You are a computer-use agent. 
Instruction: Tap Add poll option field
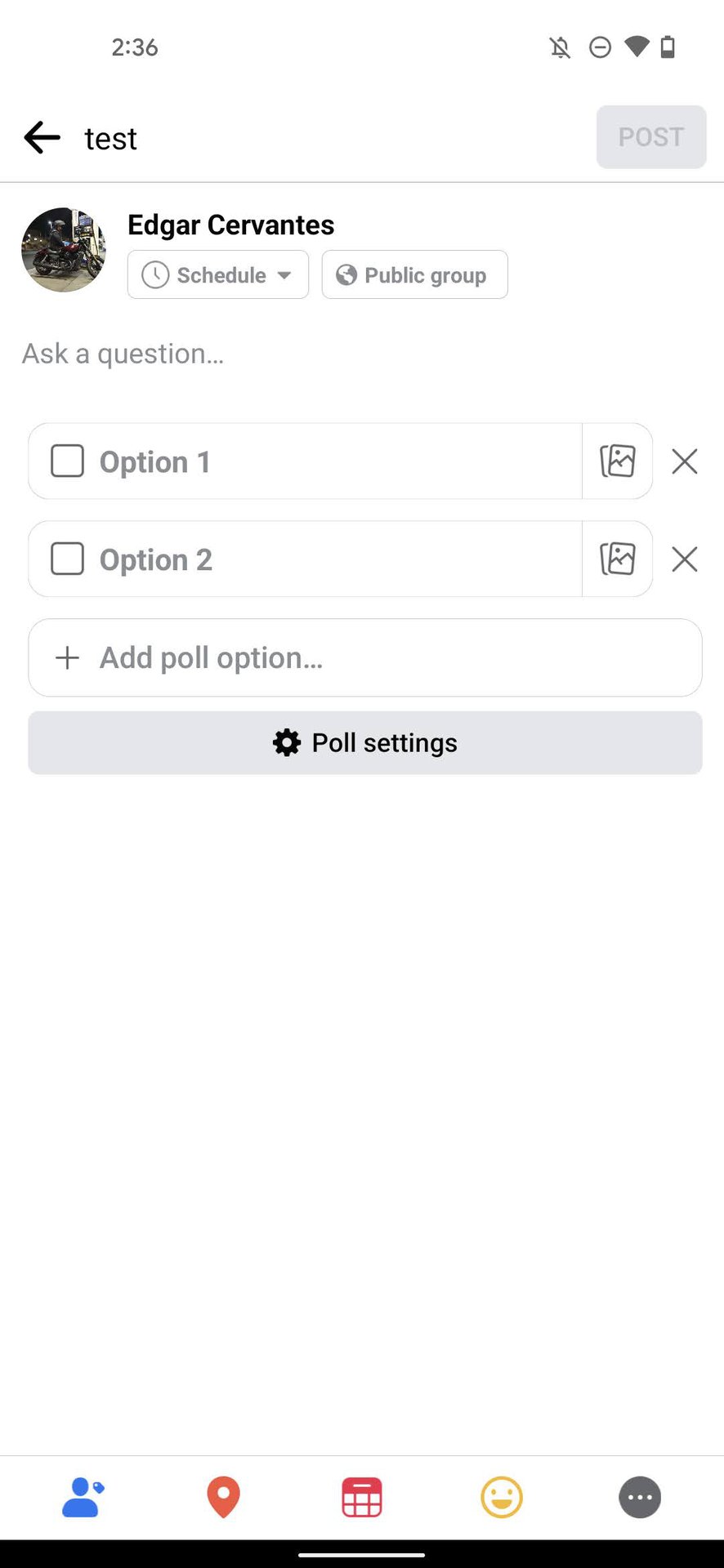click(365, 657)
